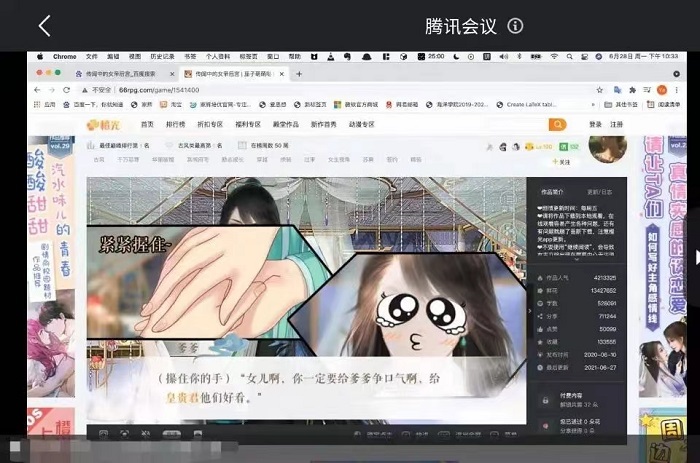Open Chrome's three-dot menu
700x463 pixels.
[x=677, y=90]
